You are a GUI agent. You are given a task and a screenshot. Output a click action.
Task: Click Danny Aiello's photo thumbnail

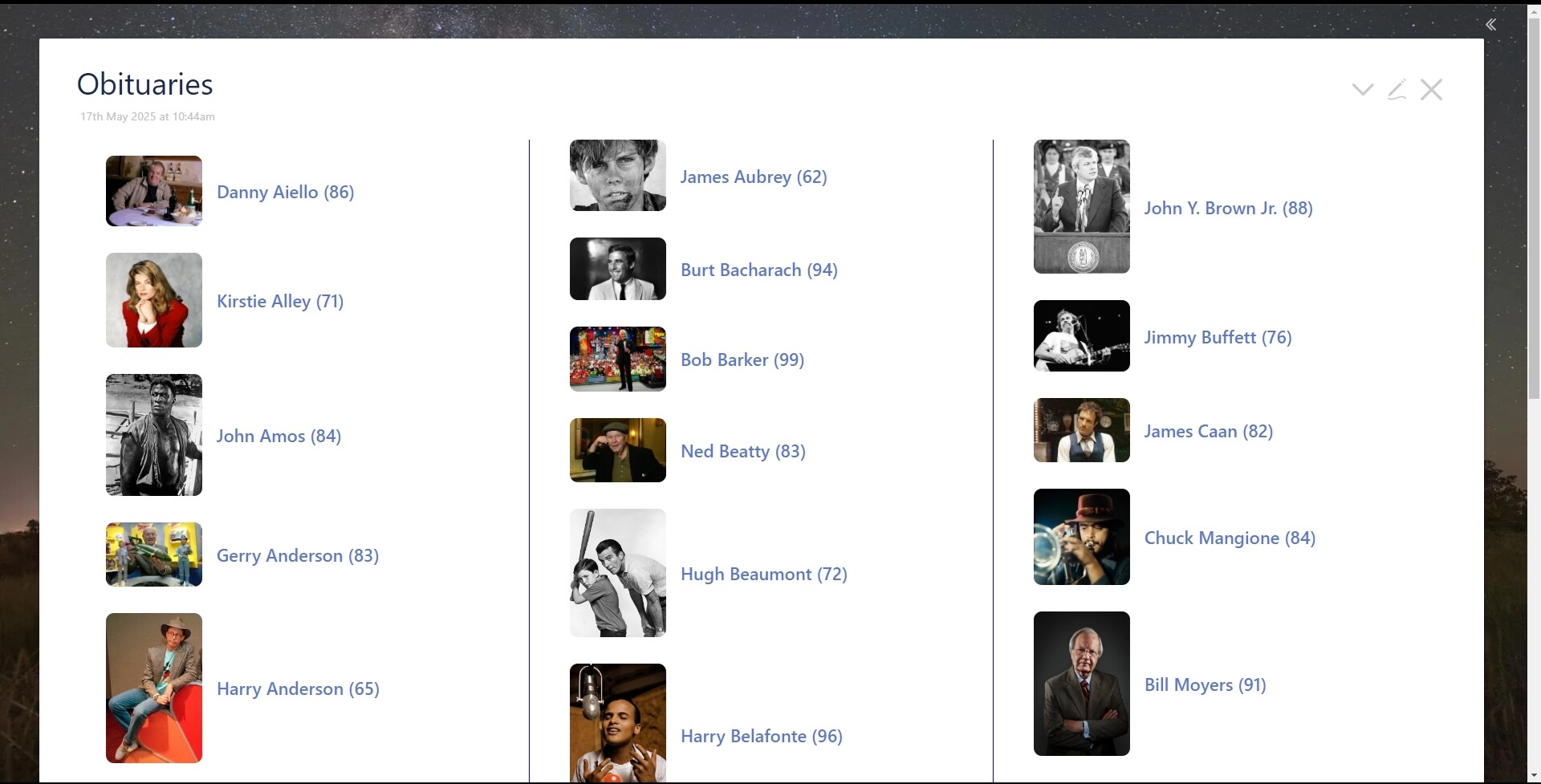[x=154, y=191]
